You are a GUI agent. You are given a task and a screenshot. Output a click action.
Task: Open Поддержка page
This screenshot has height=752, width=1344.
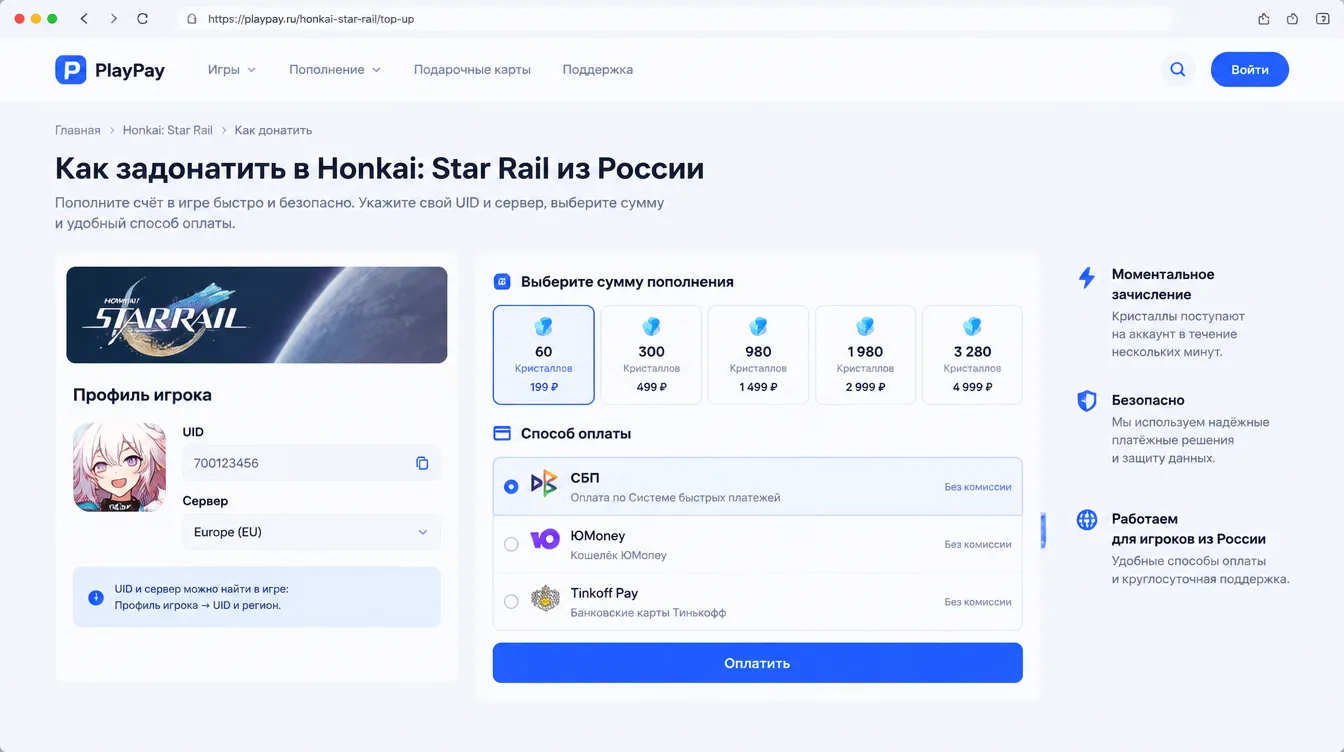click(598, 70)
